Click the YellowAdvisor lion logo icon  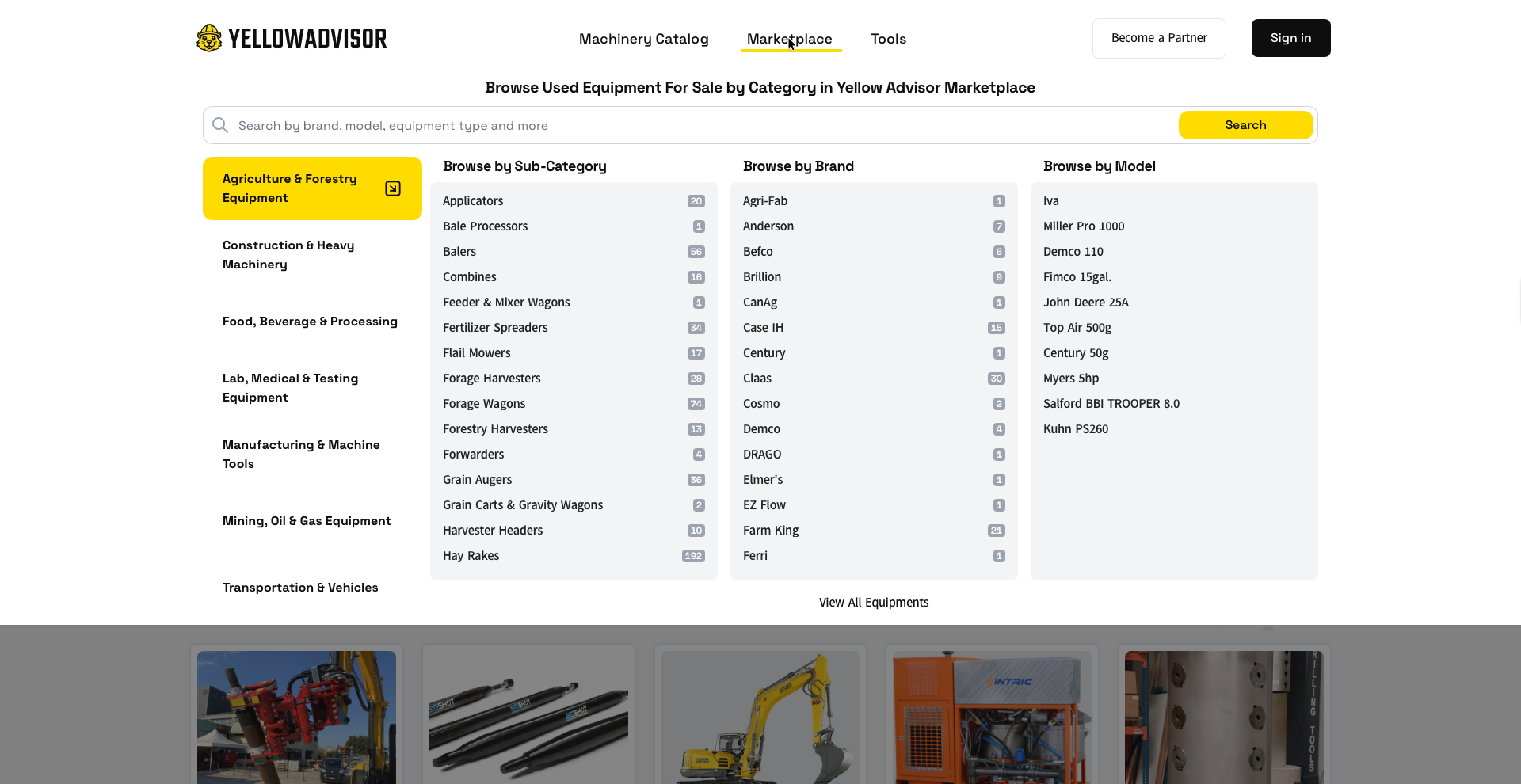[209, 38]
